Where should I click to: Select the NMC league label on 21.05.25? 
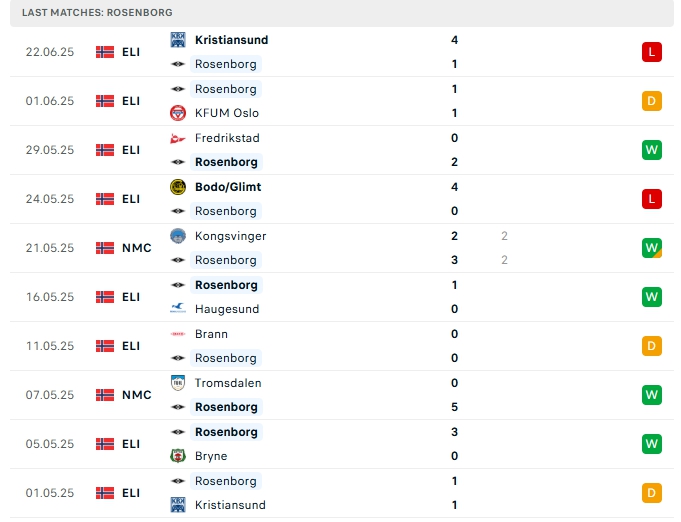click(137, 248)
